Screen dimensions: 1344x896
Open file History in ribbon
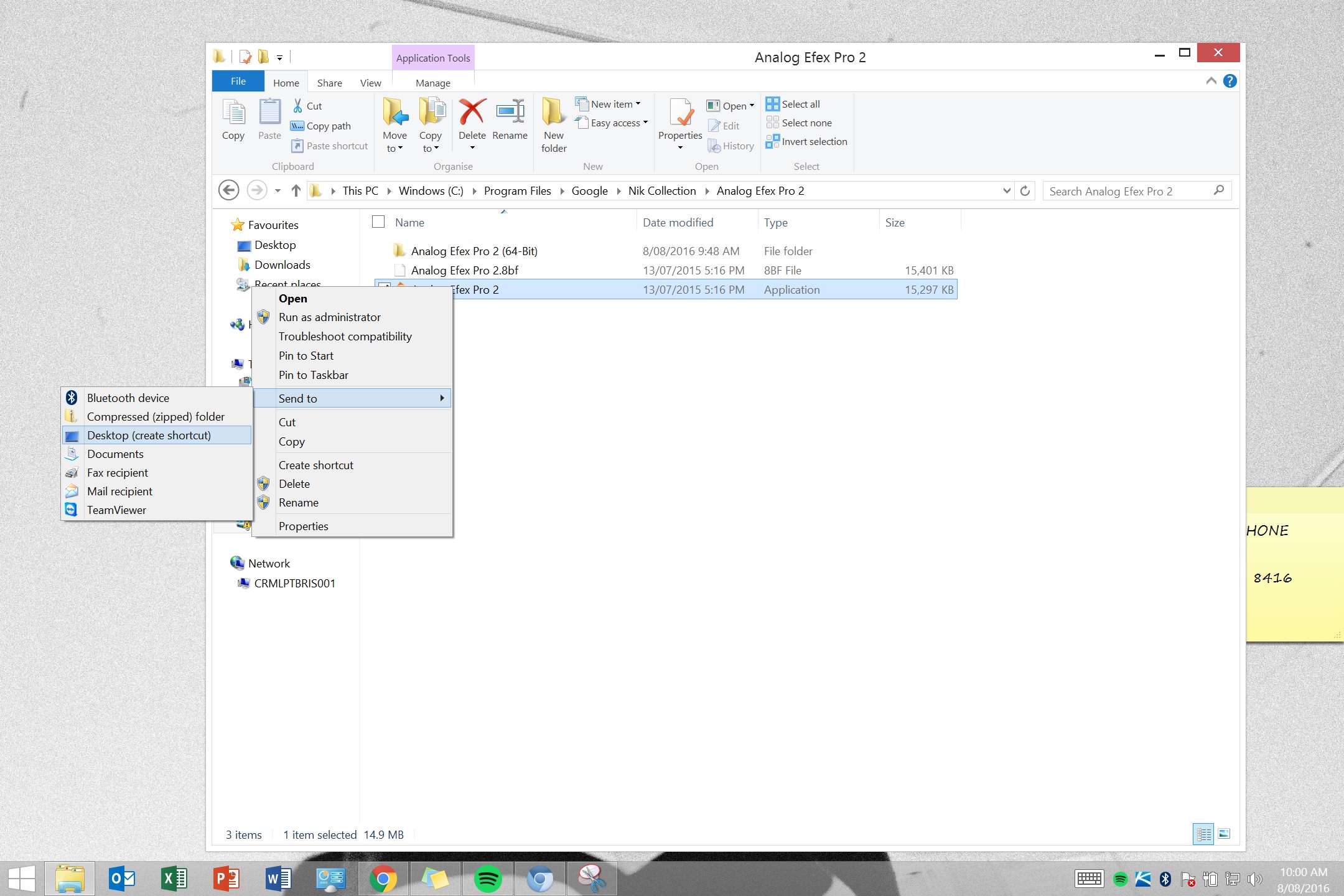click(731, 146)
